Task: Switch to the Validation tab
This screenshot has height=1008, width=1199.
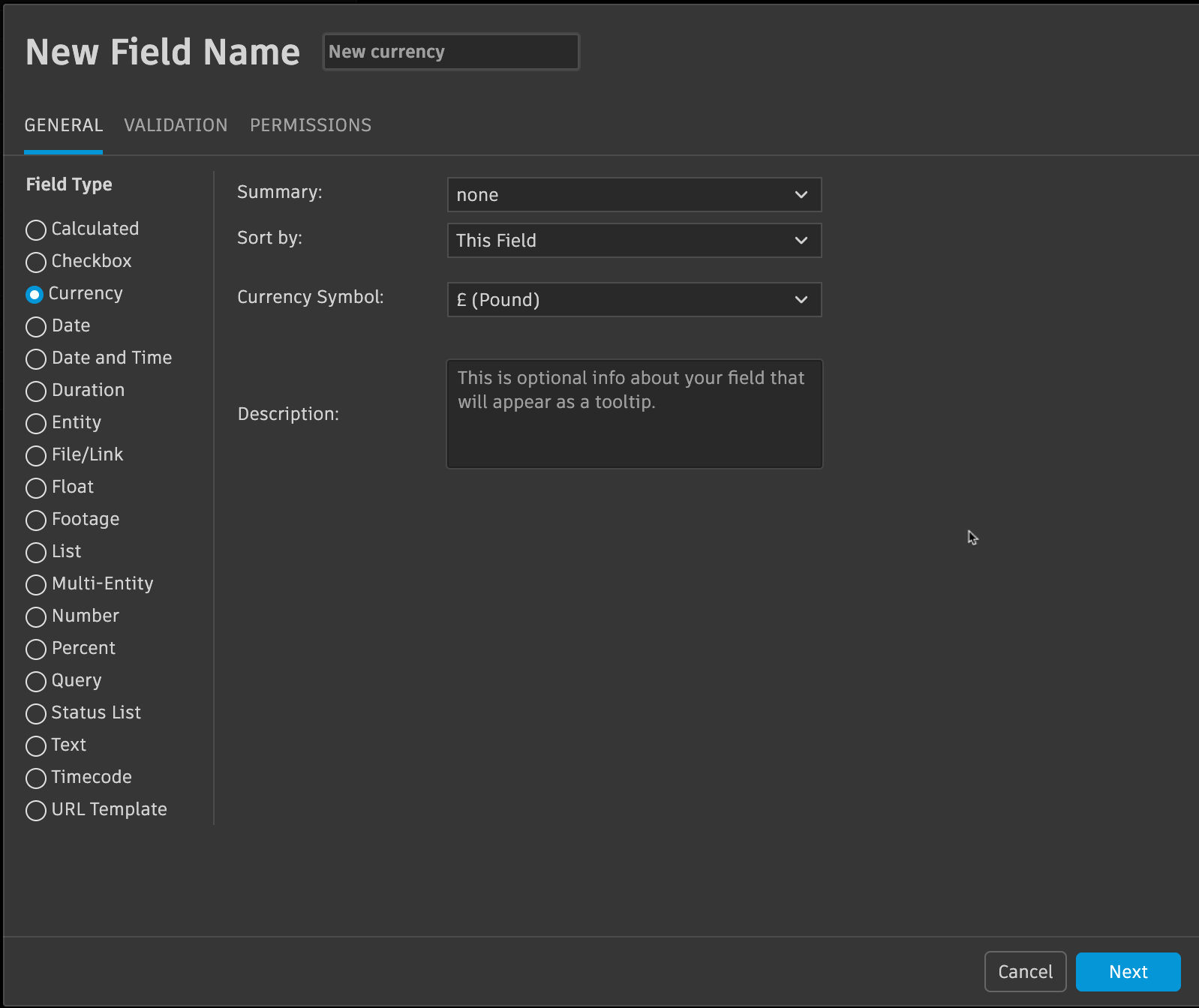Action: point(176,125)
